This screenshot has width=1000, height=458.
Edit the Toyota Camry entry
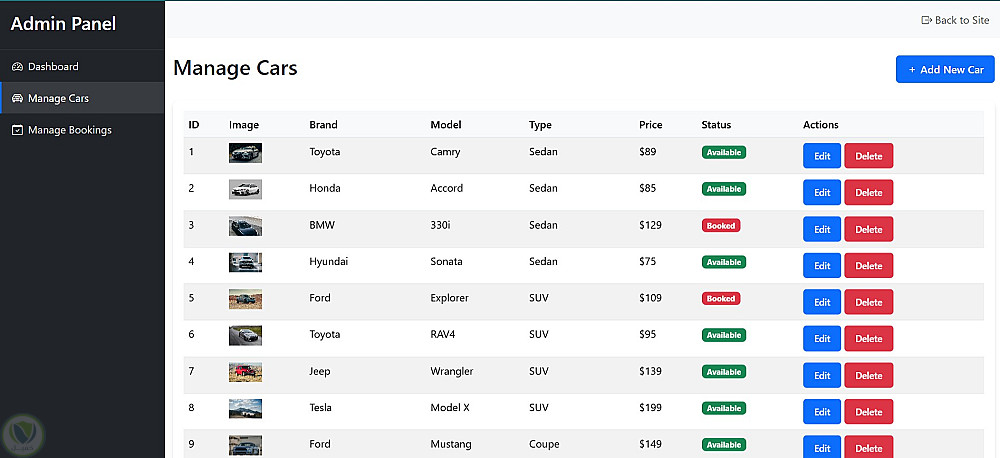coord(822,156)
